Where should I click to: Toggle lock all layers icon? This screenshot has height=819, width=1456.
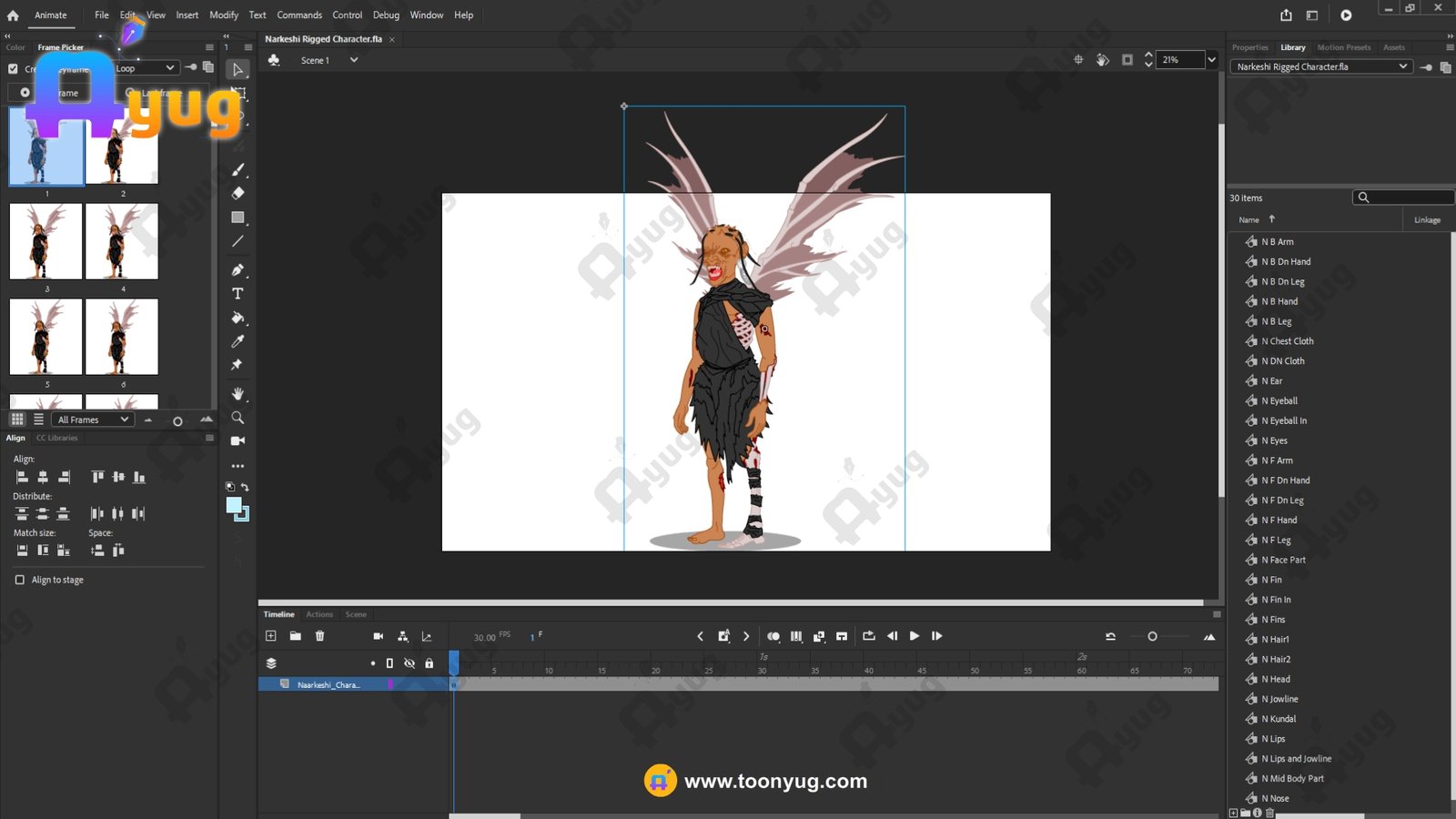(430, 663)
